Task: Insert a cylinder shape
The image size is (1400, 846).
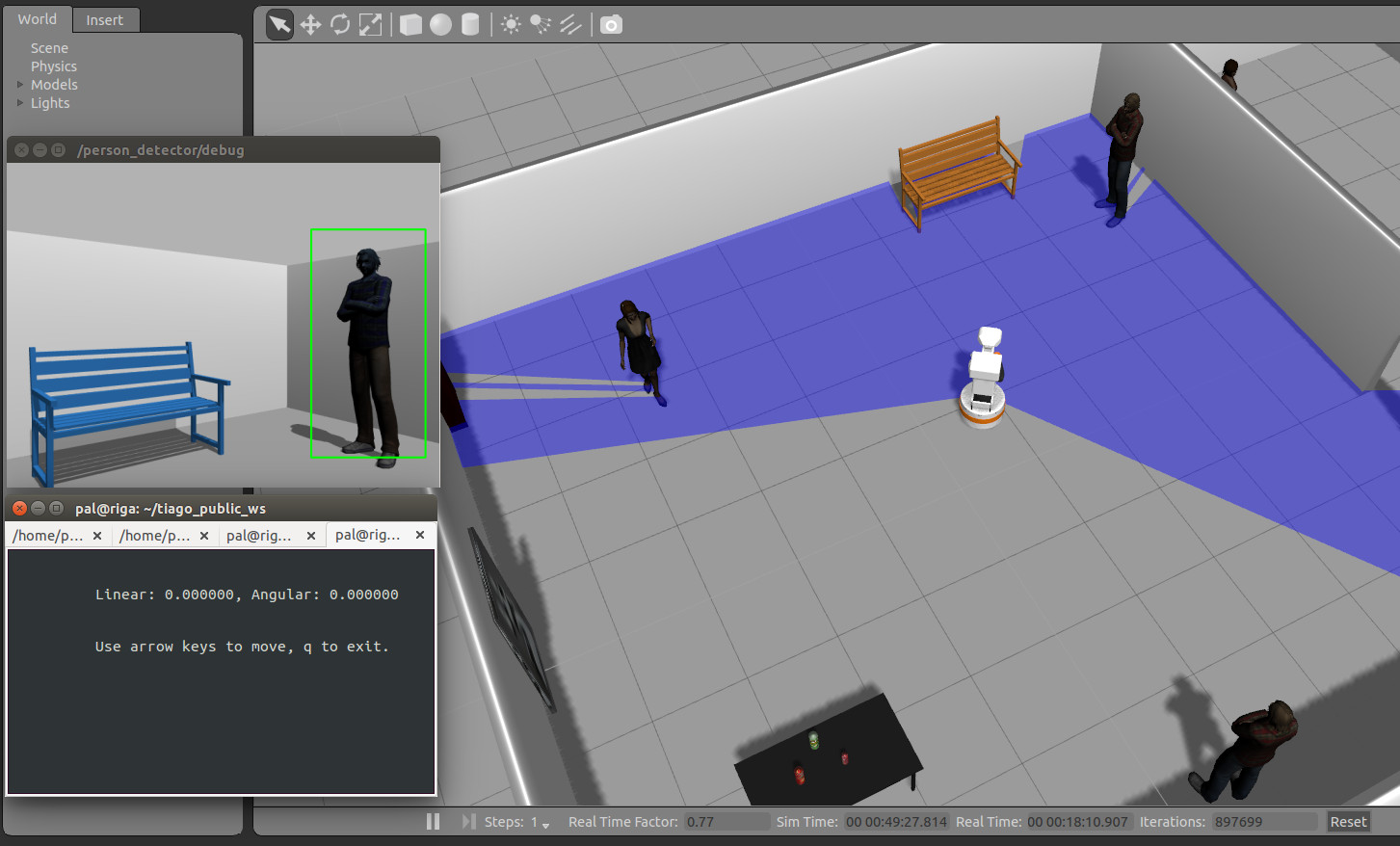Action: pyautogui.click(x=470, y=24)
